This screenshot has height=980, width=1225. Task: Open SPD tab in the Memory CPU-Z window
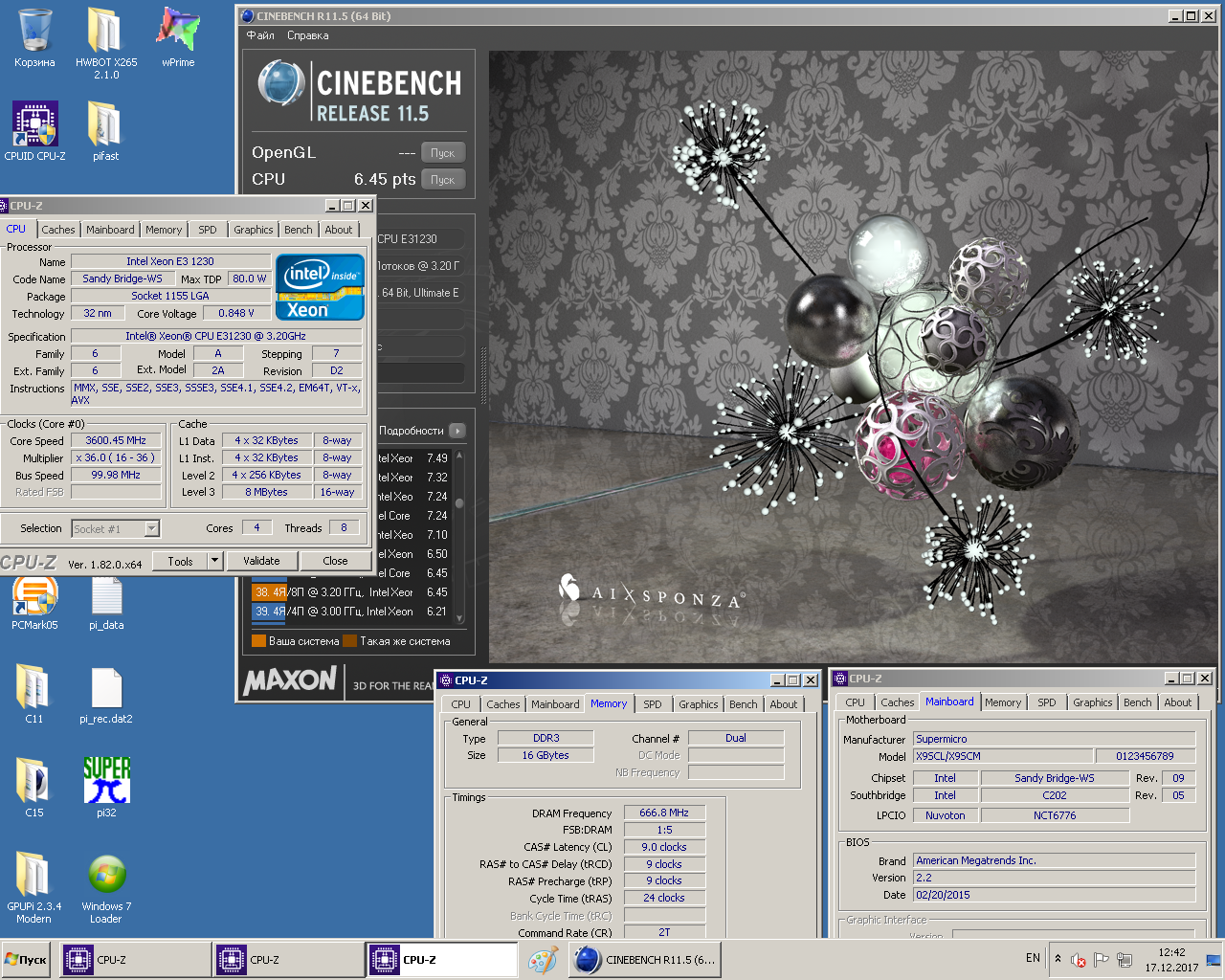(653, 704)
